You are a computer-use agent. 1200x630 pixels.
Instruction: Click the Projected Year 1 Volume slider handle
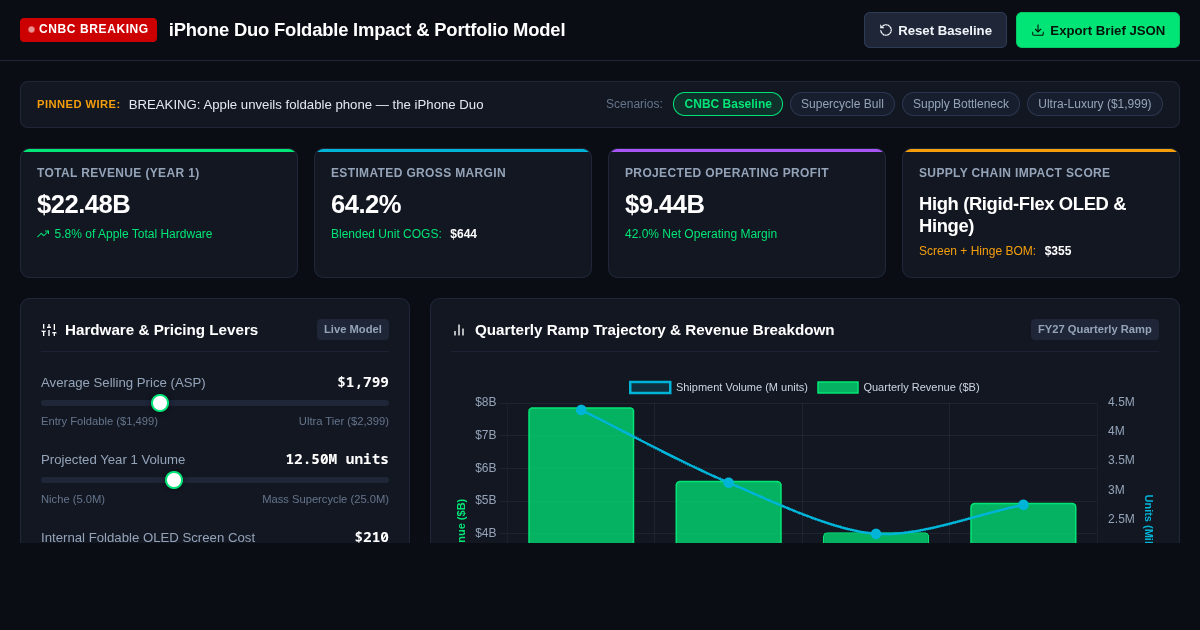(x=174, y=480)
